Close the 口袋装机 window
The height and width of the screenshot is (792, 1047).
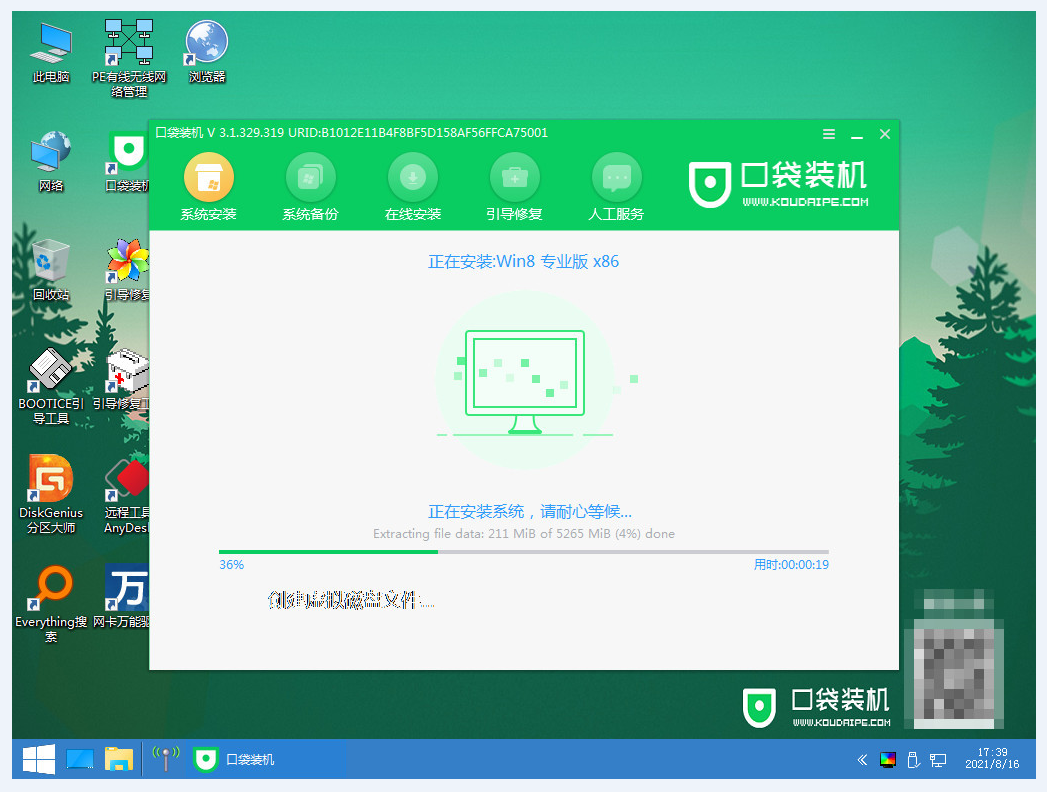tap(885, 134)
